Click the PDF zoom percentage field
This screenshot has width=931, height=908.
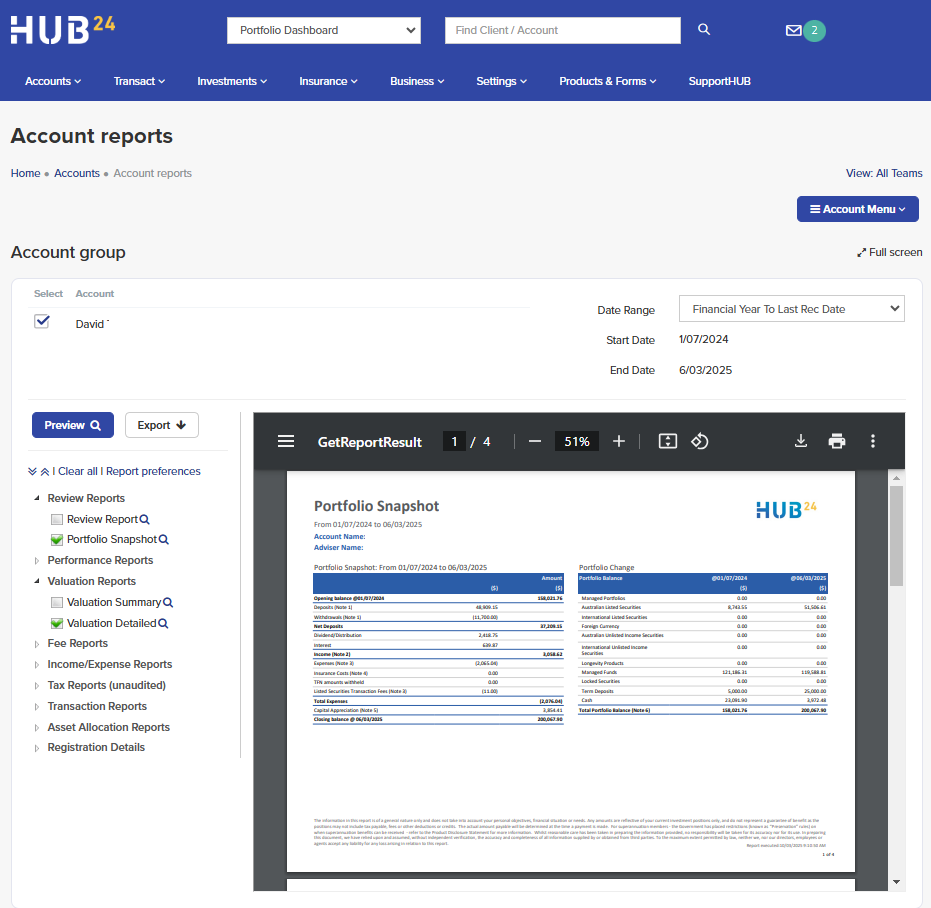pyautogui.click(x=577, y=441)
